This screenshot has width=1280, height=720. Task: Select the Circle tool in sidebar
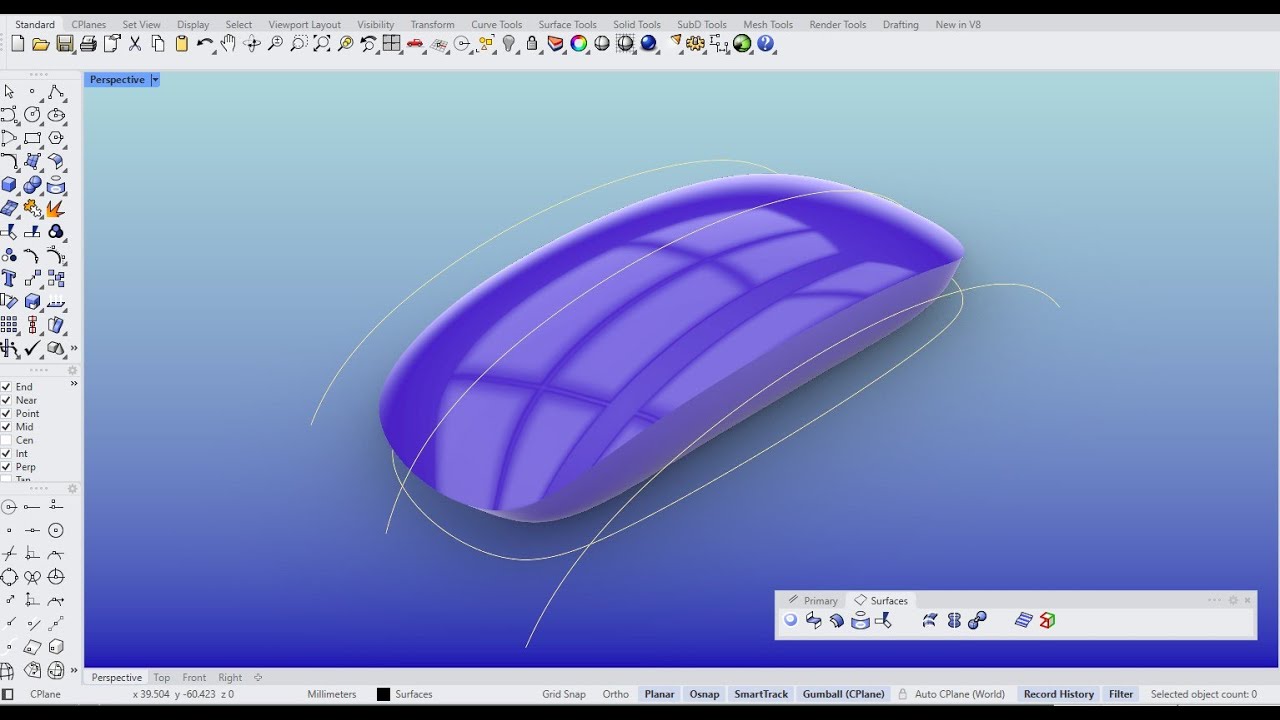32,115
